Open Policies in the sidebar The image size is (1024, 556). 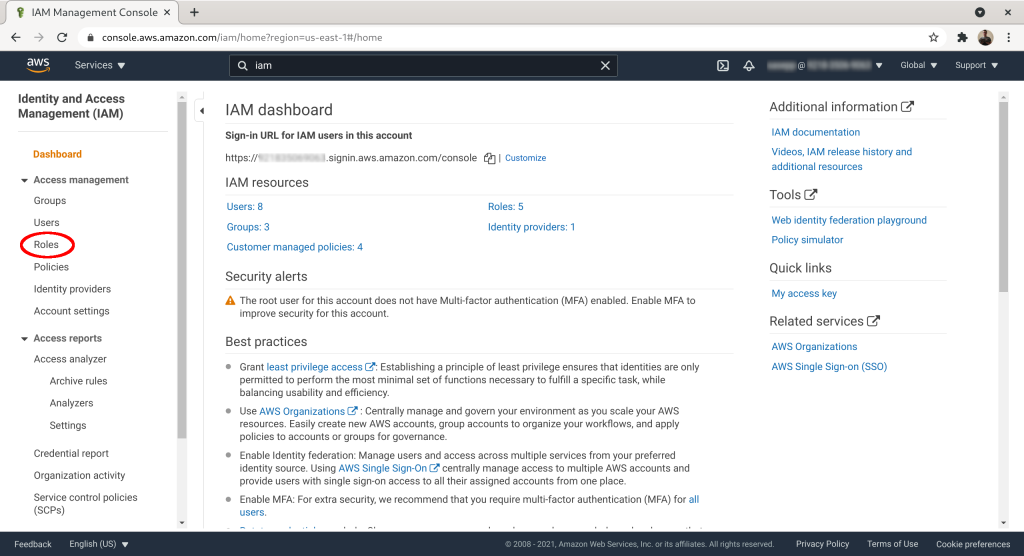point(51,267)
